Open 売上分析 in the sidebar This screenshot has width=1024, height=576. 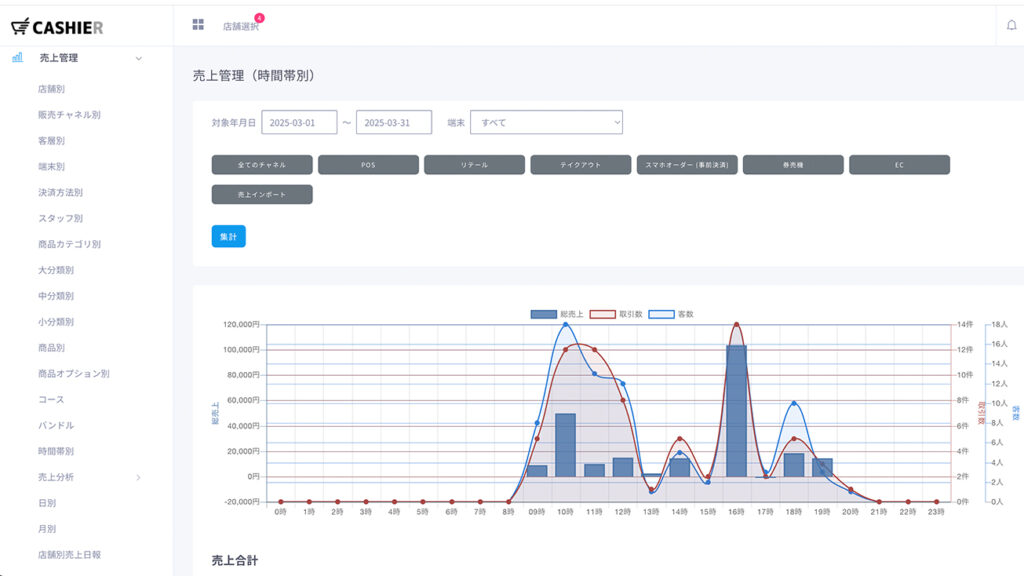[56, 477]
